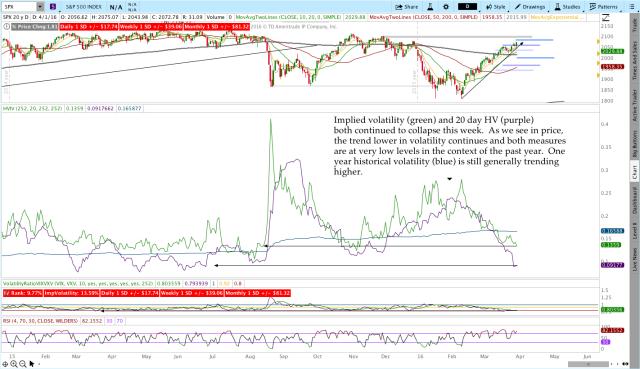Click the MovAvgExponential study label
The image size is (640, 369).
point(558,17)
